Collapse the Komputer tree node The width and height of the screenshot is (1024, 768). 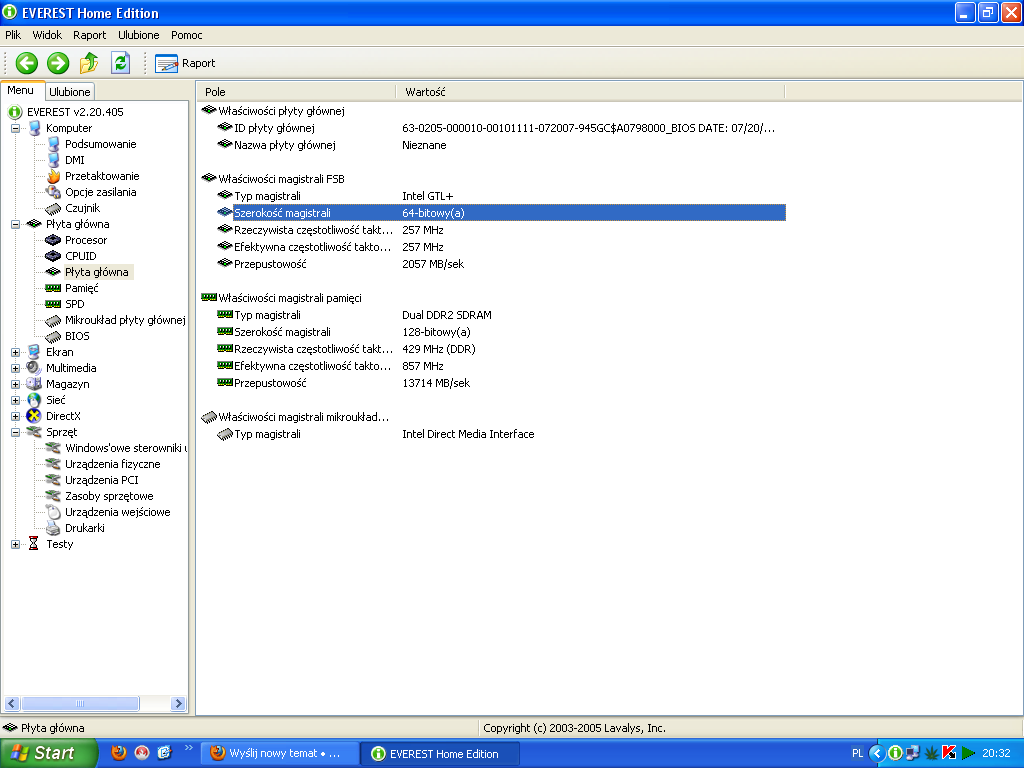coord(15,129)
